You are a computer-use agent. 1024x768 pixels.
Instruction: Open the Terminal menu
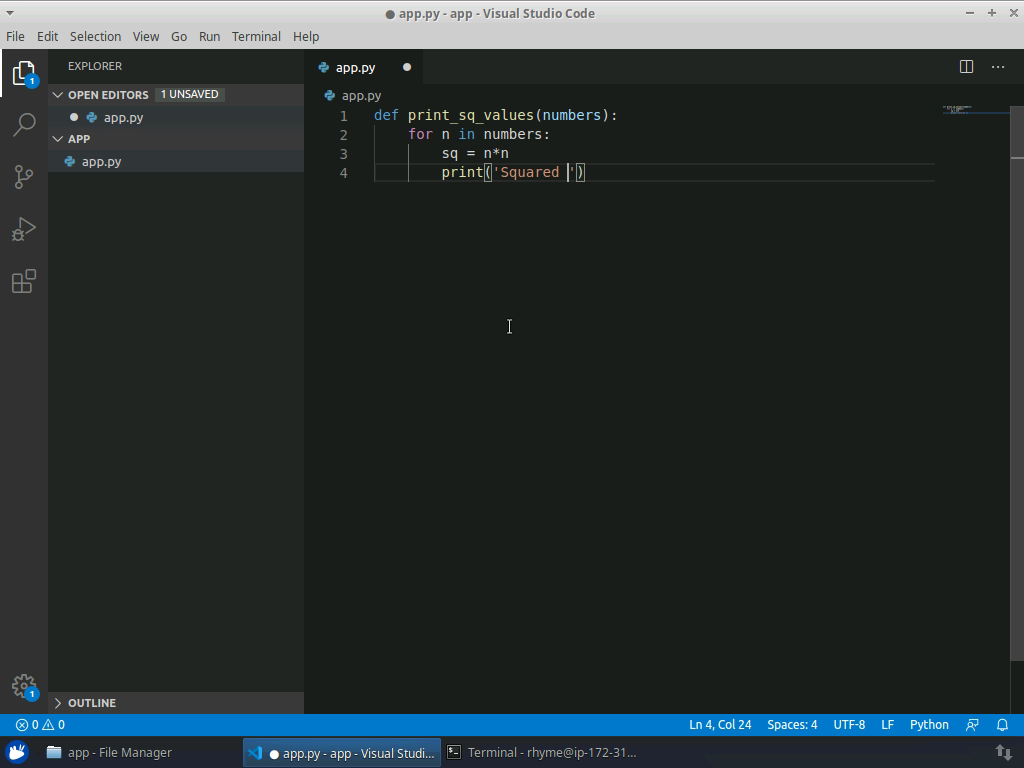[255, 36]
